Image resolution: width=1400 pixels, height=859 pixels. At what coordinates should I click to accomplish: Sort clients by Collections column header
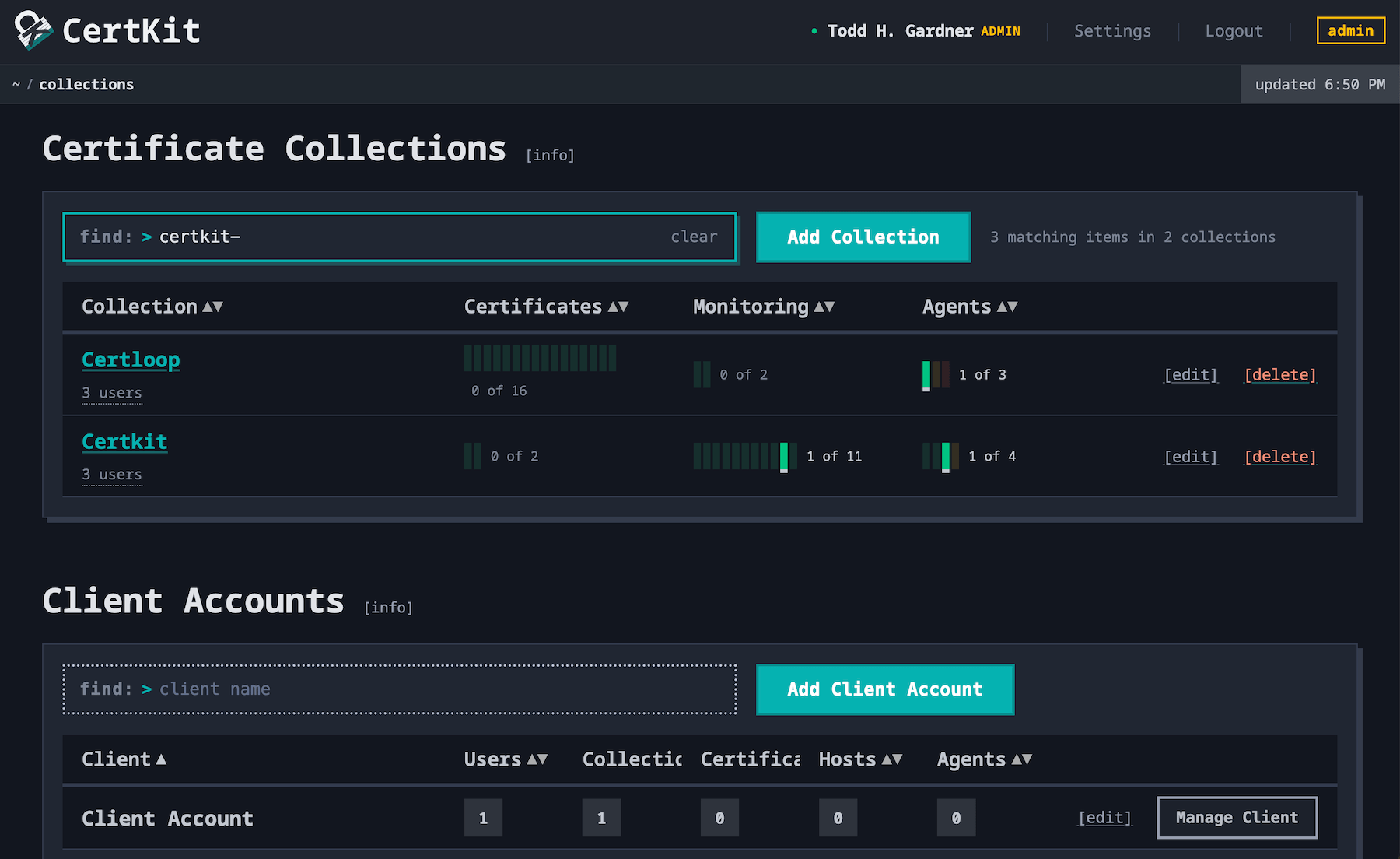(x=632, y=759)
